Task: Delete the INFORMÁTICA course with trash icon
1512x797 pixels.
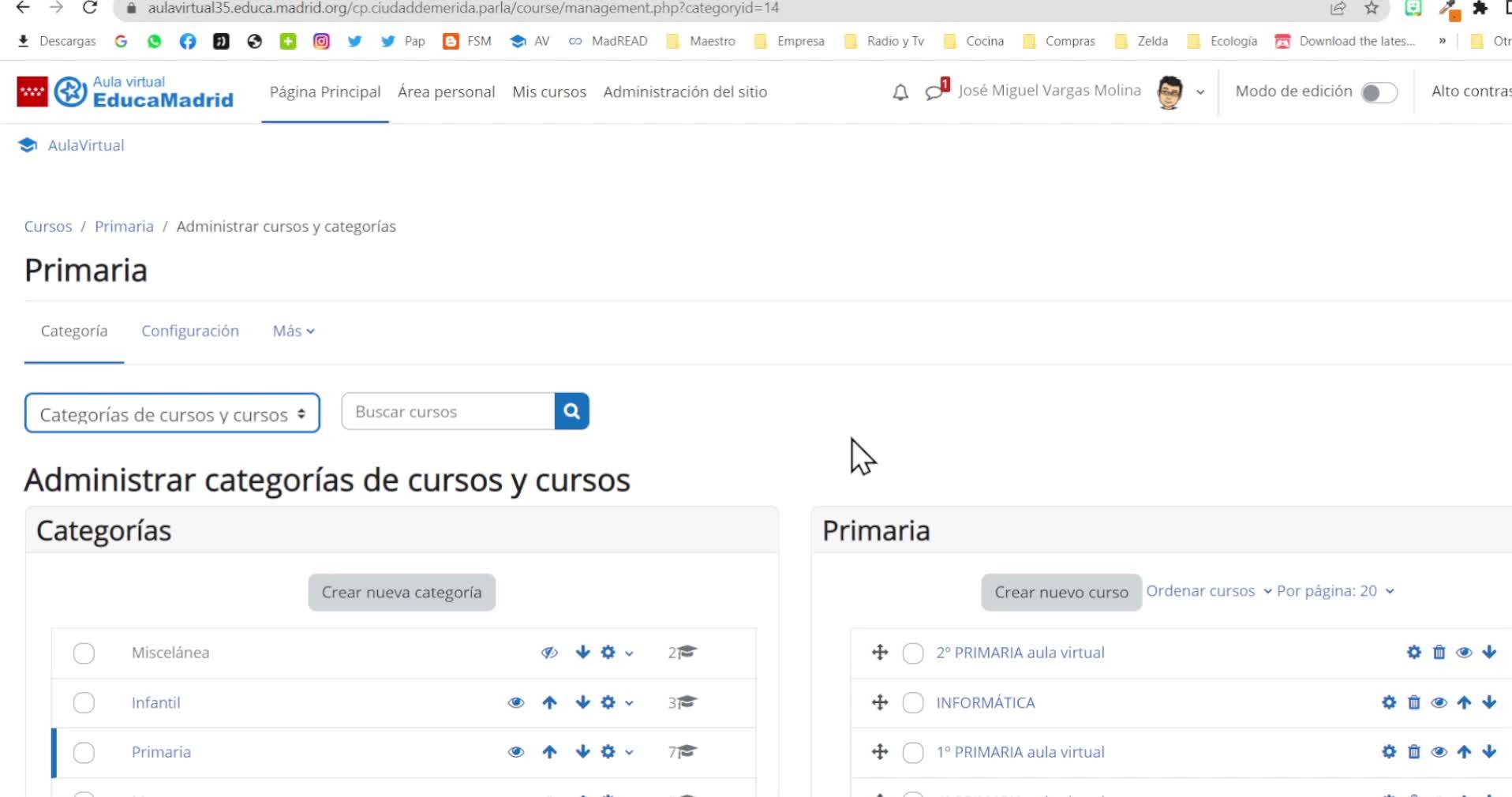Action: pyautogui.click(x=1414, y=702)
